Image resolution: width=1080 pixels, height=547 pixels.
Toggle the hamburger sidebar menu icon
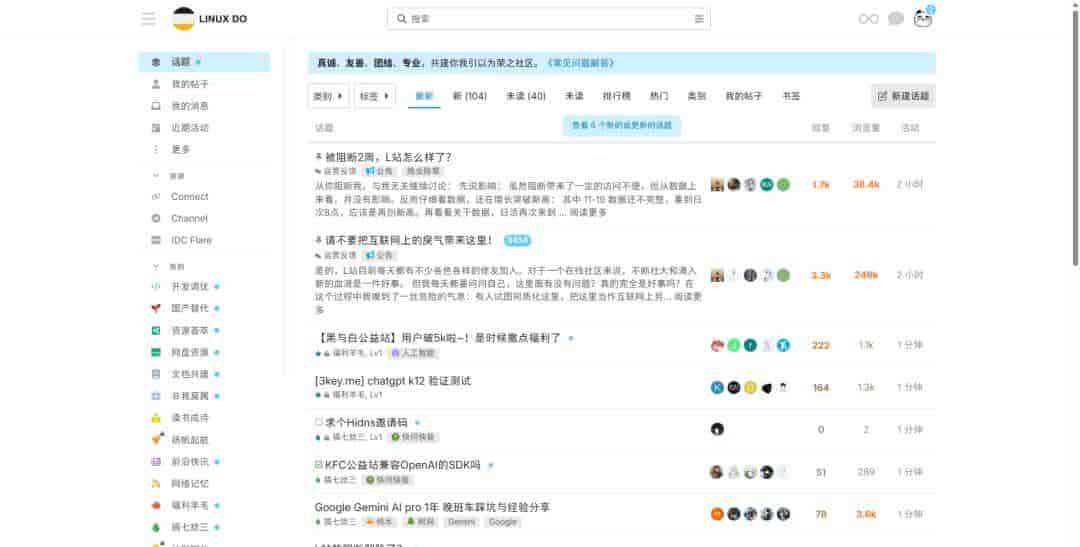[x=148, y=19]
